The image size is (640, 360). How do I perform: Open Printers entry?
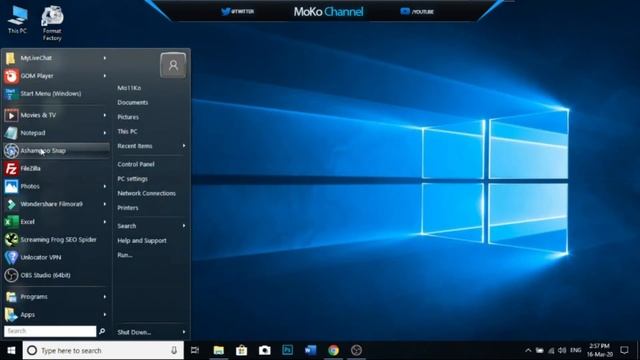(128, 208)
